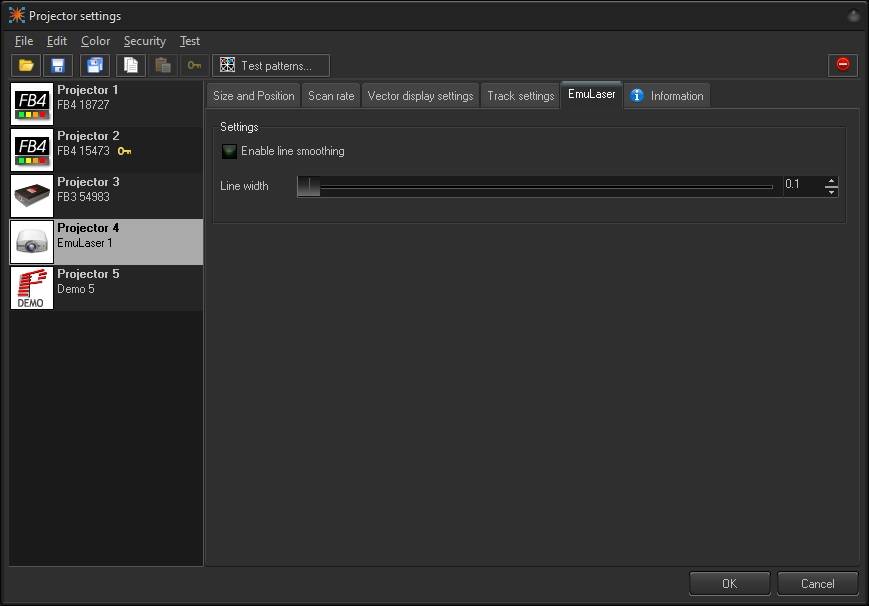This screenshot has width=869, height=606.
Task: Open the Color menu
Action: 95,41
